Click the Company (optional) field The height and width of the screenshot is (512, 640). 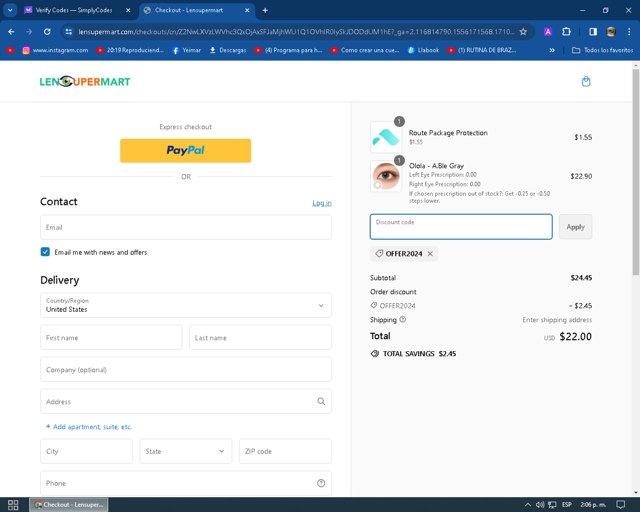click(x=186, y=370)
